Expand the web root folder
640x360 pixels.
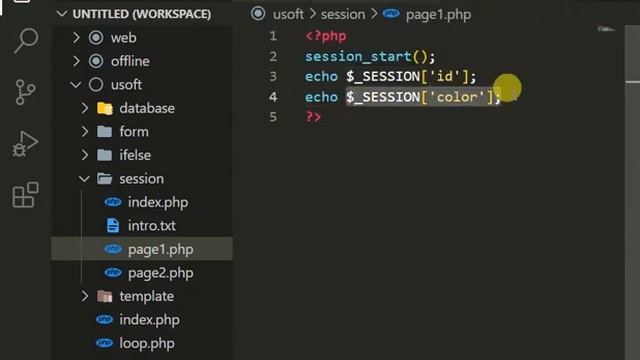(x=76, y=38)
